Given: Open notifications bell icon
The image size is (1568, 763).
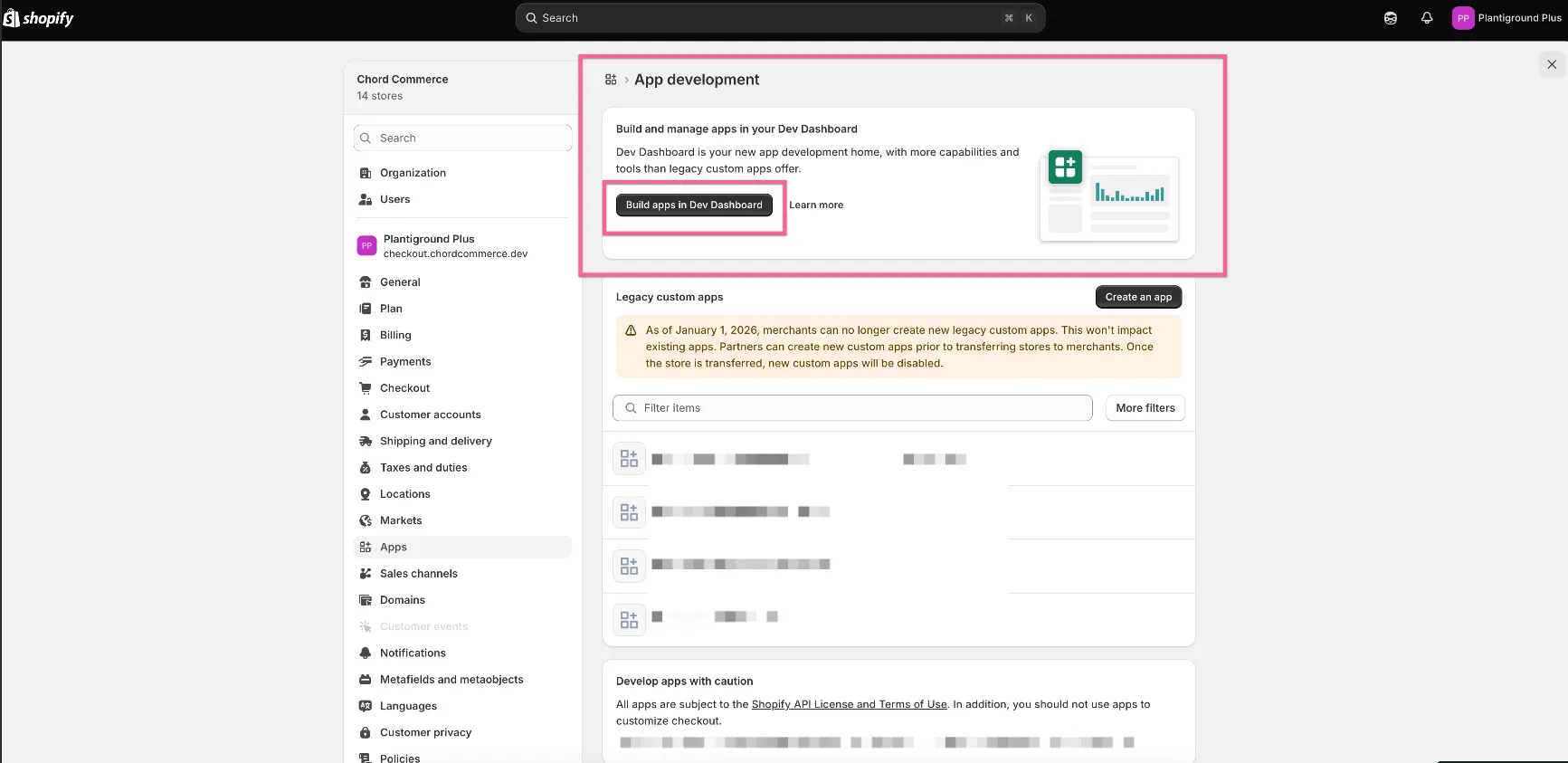Looking at the screenshot, I should click(1427, 18).
